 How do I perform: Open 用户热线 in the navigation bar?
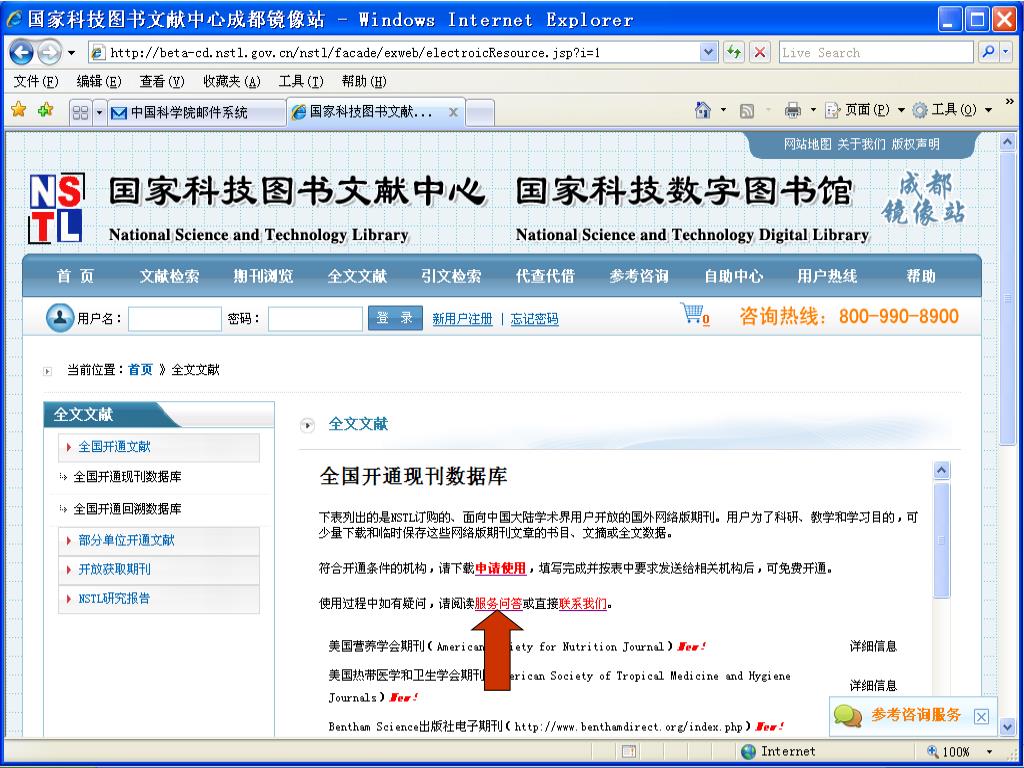[x=827, y=276]
